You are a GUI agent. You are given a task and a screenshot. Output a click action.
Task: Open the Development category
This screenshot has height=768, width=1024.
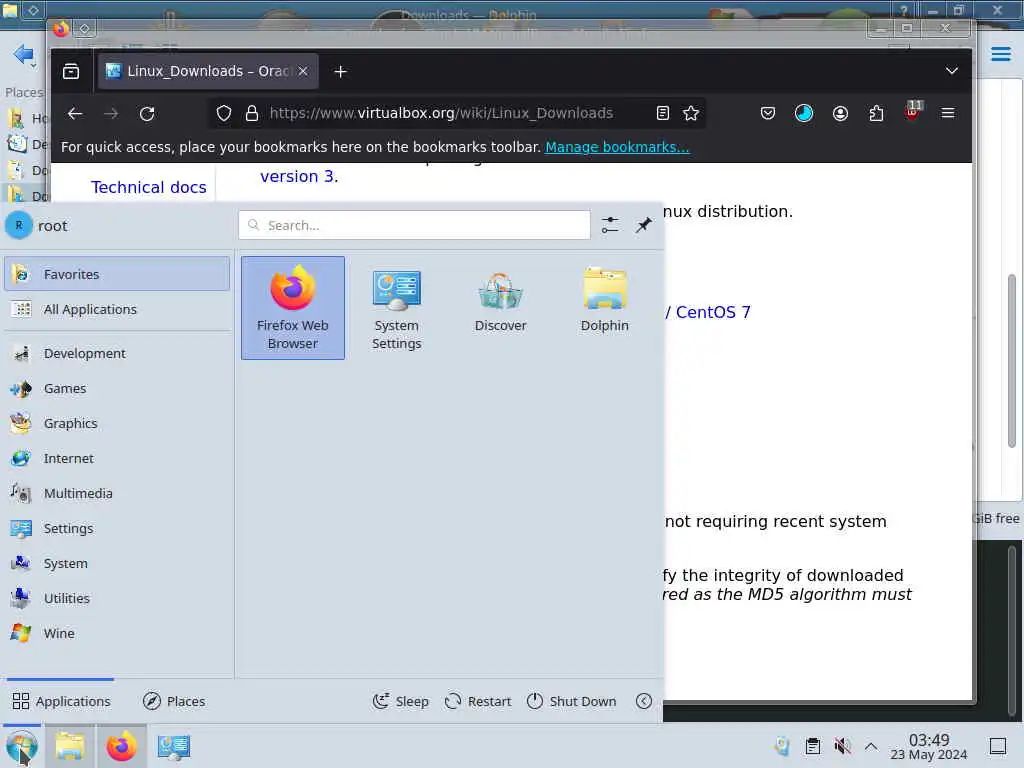point(117,353)
